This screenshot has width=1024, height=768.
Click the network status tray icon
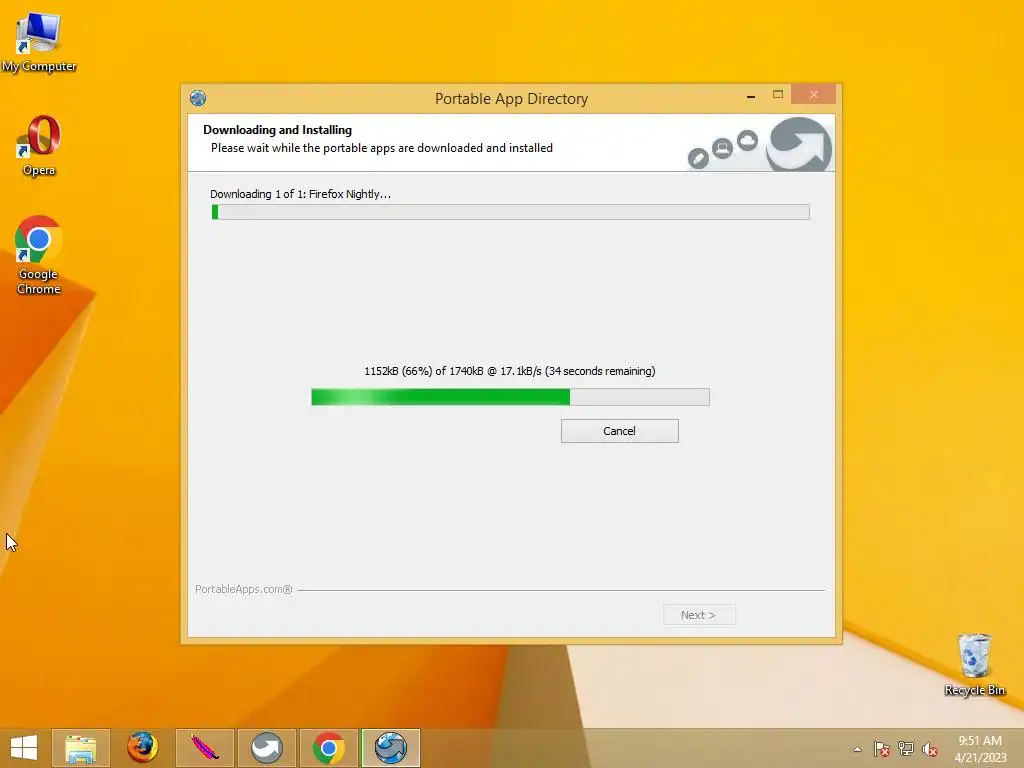(x=906, y=749)
